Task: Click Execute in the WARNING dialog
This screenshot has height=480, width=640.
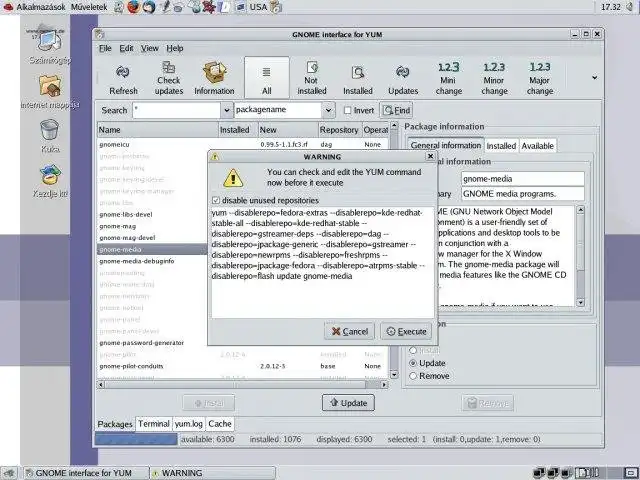Action: (406, 331)
